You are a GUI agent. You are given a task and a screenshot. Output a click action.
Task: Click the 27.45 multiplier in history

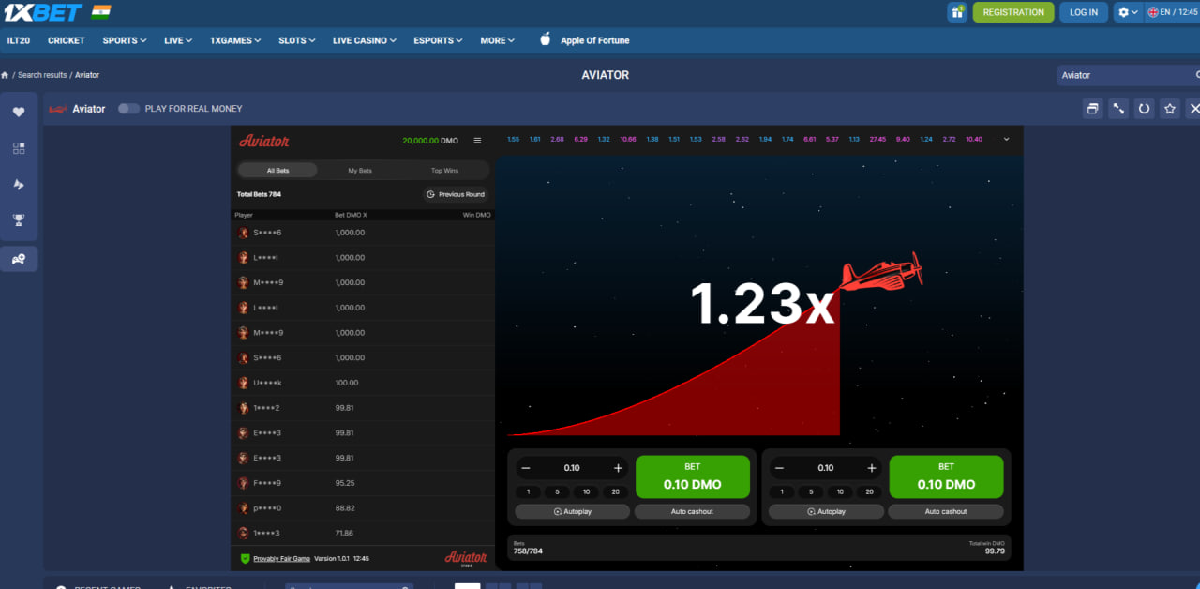[878, 140]
